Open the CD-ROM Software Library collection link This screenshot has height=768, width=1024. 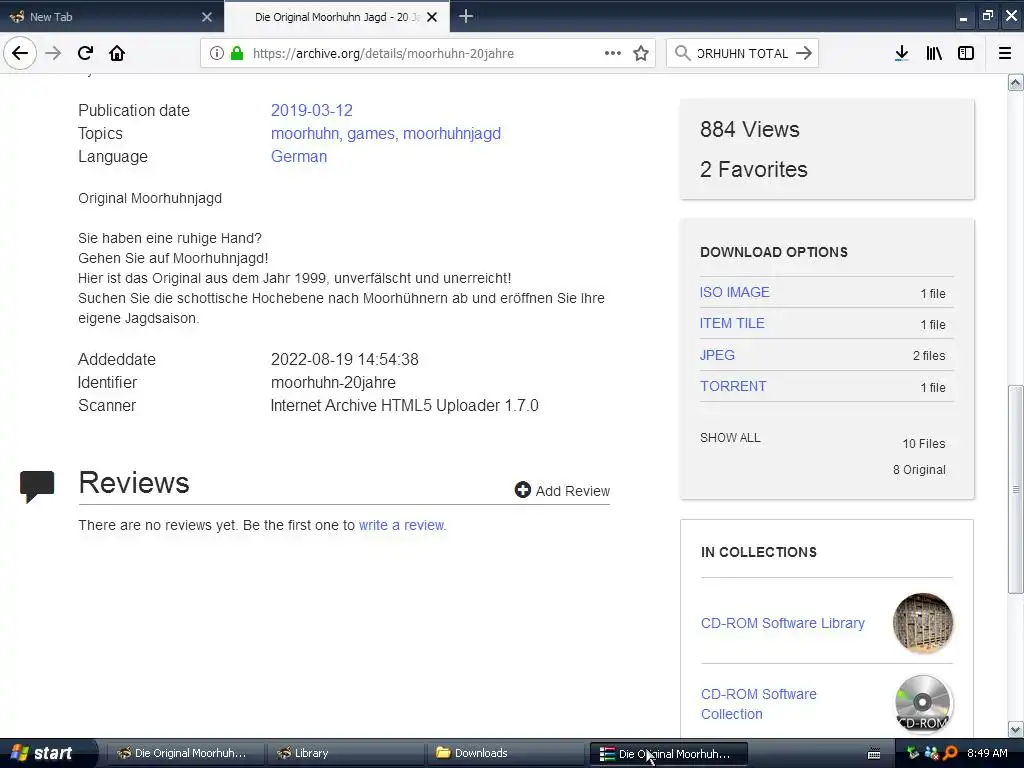click(782, 623)
